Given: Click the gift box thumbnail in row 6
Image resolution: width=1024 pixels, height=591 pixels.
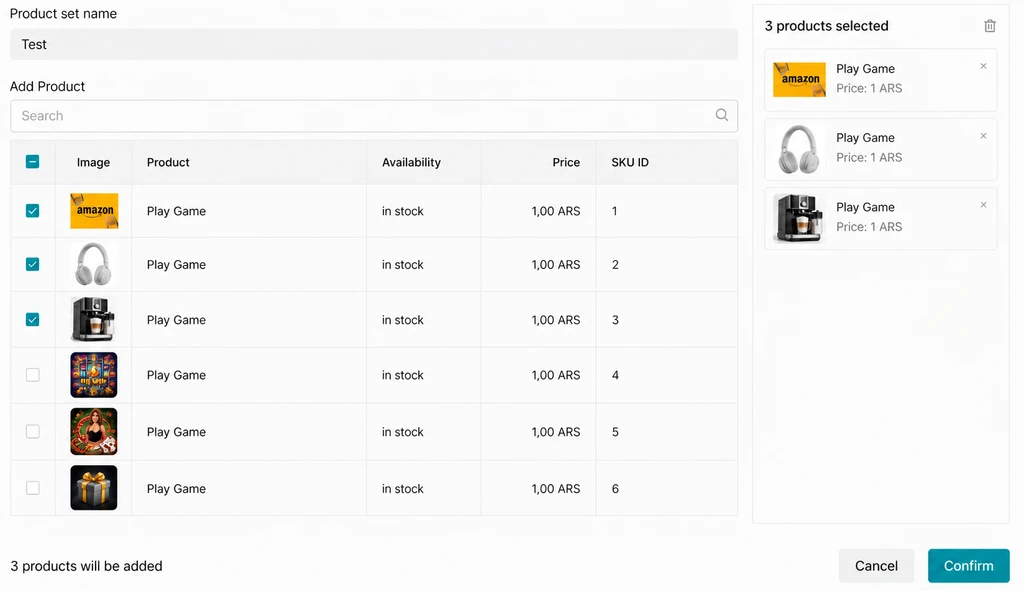Looking at the screenshot, I should 94,488.
